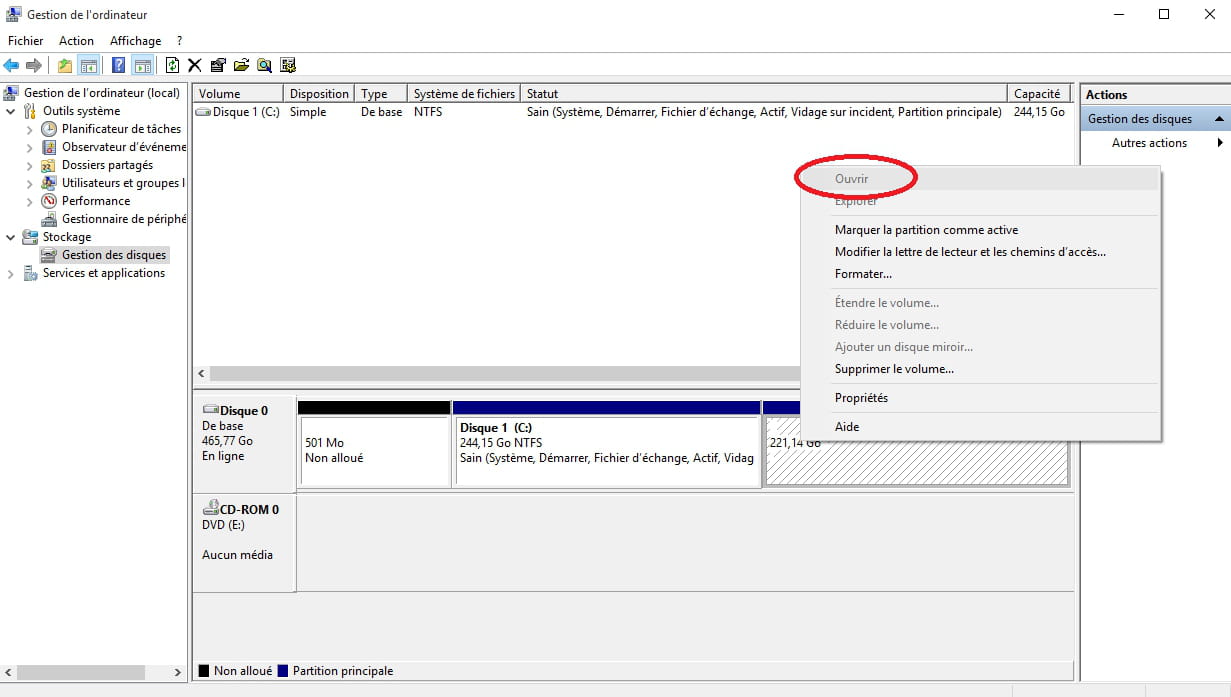Viewport: 1231px width, 697px height.
Task: Choose Marquer la partition comme active
Action: click(926, 230)
